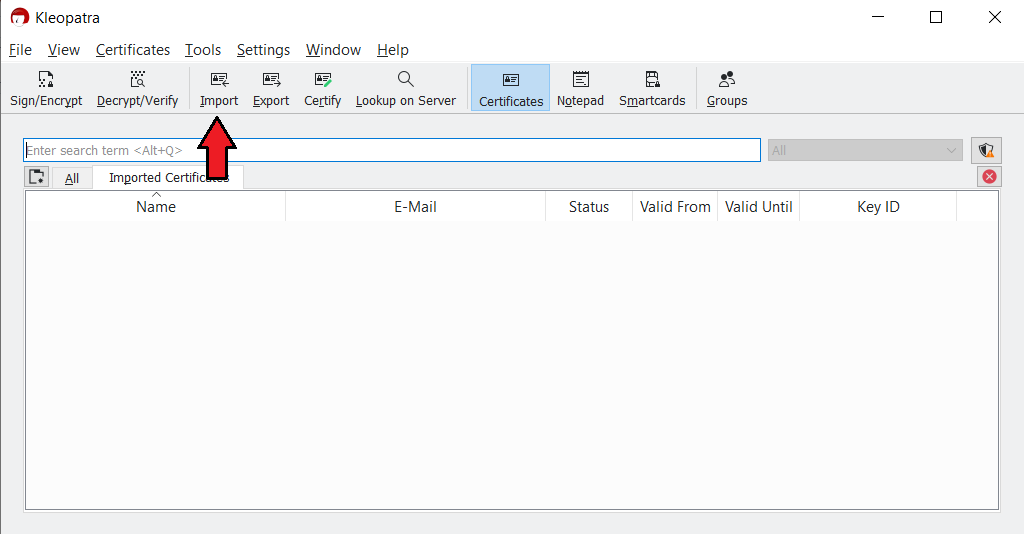
Task: Click the Import certificate icon
Action: [x=219, y=80]
